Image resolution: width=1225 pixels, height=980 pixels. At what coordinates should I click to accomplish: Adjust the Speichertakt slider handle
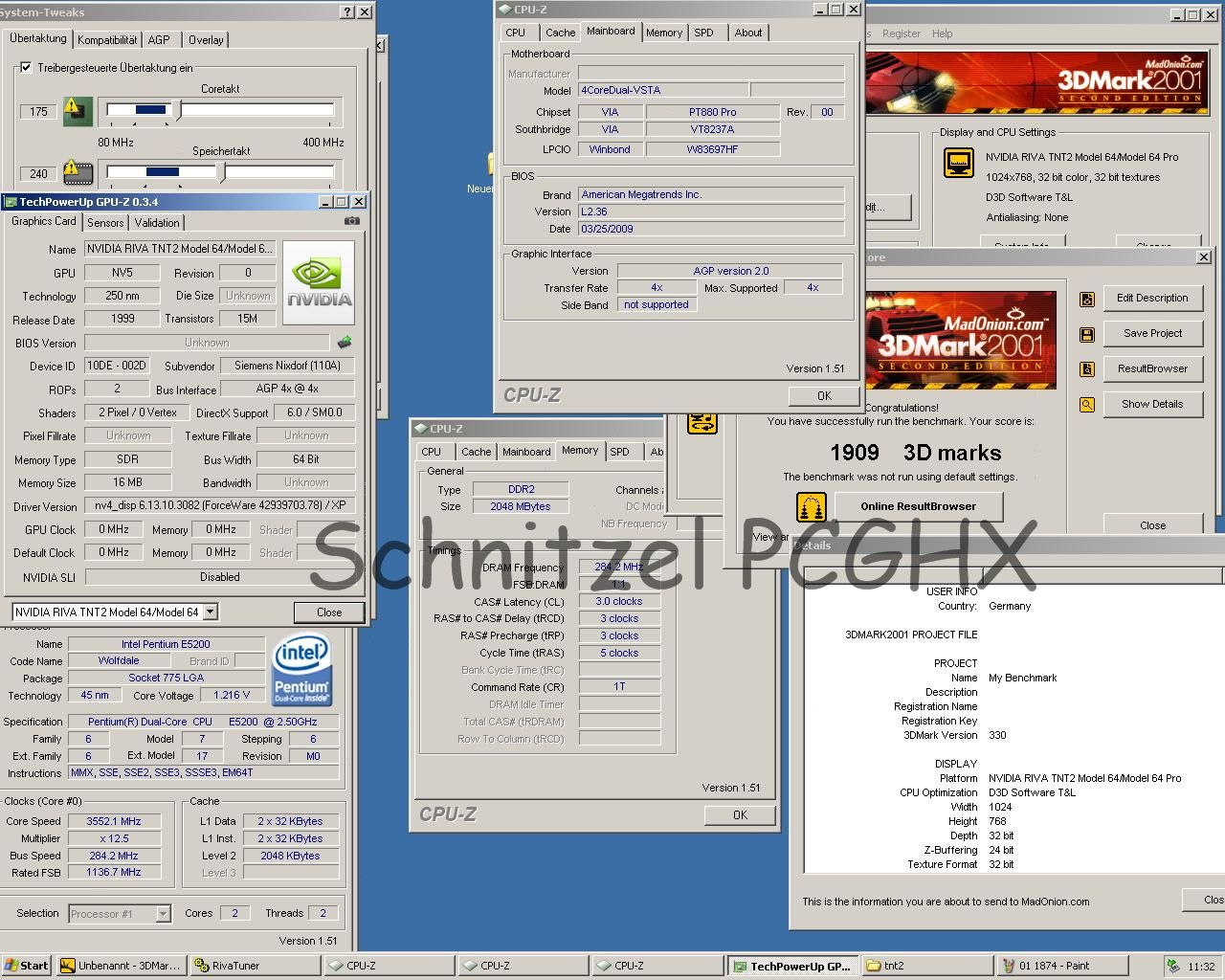222,172
